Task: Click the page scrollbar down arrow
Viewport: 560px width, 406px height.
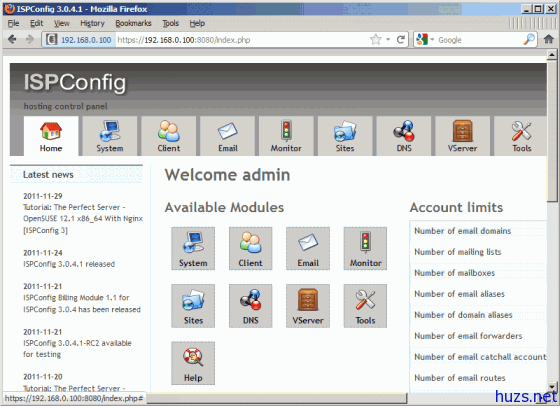Action: pyautogui.click(x=552, y=387)
